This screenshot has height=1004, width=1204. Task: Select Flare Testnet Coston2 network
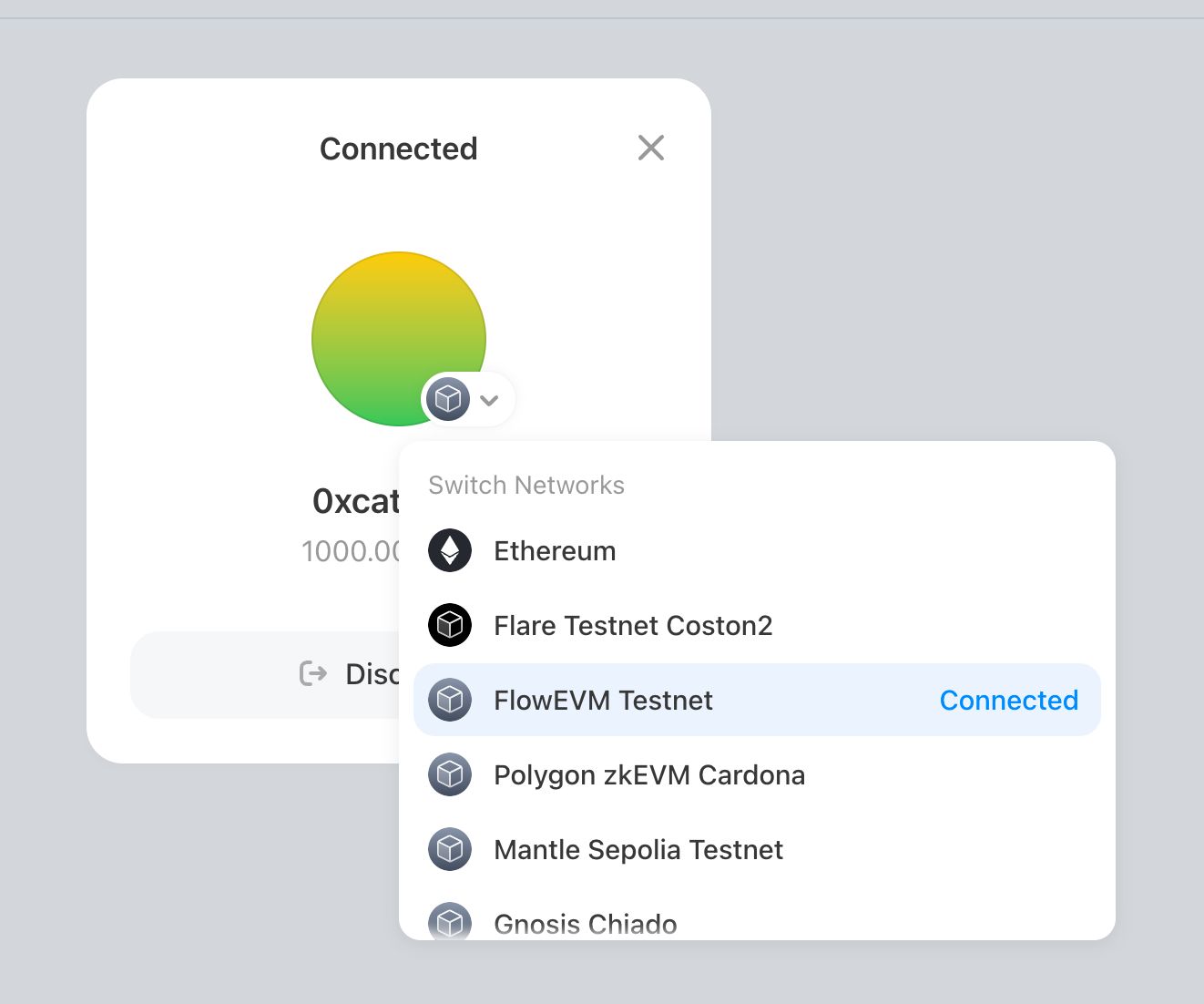click(x=757, y=625)
